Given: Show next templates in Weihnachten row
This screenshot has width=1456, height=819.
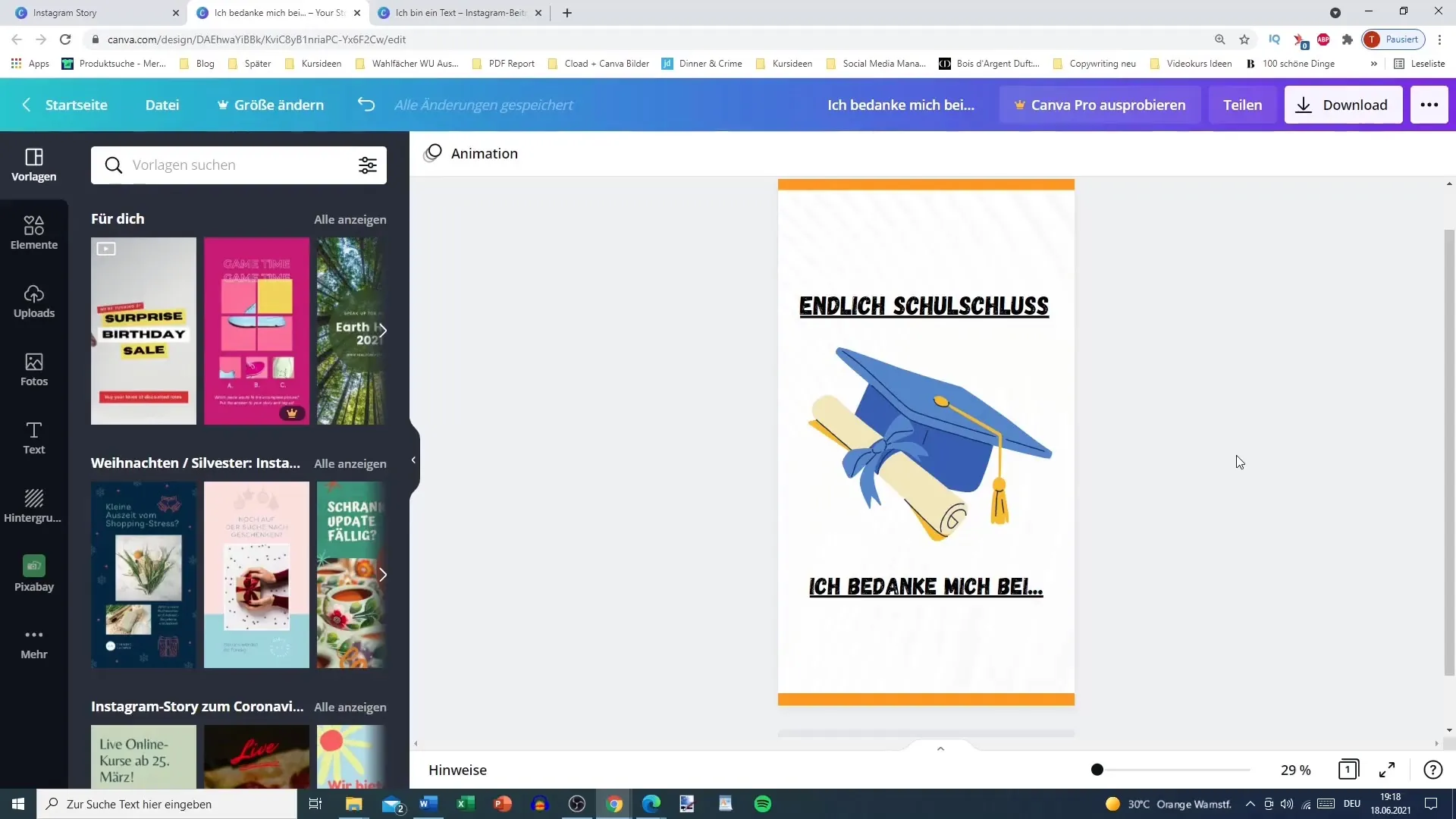Looking at the screenshot, I should 383,575.
